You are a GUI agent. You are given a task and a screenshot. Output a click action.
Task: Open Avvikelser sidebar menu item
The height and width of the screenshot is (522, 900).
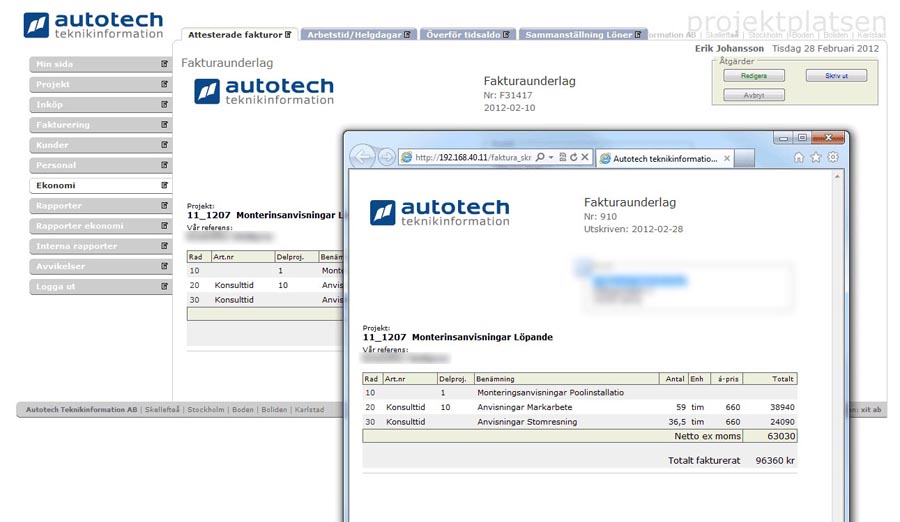[x=100, y=266]
